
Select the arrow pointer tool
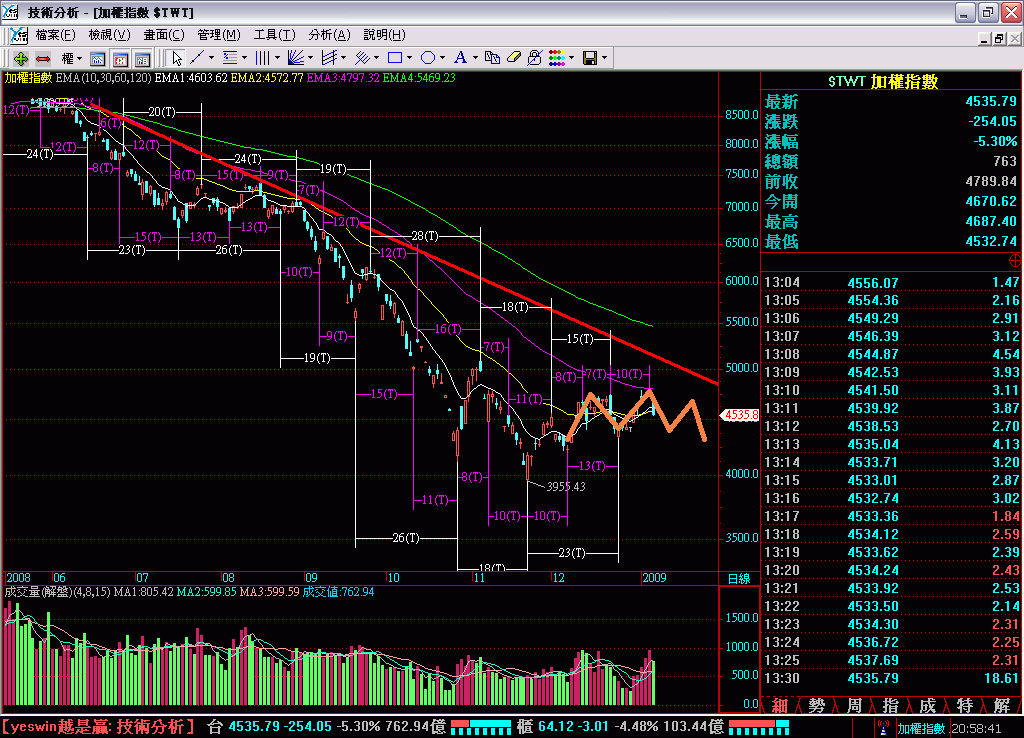(x=176, y=58)
